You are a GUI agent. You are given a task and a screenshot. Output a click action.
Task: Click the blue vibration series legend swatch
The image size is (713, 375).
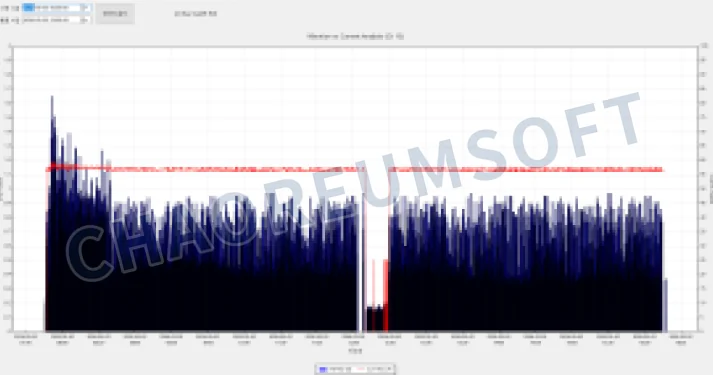[322, 370]
